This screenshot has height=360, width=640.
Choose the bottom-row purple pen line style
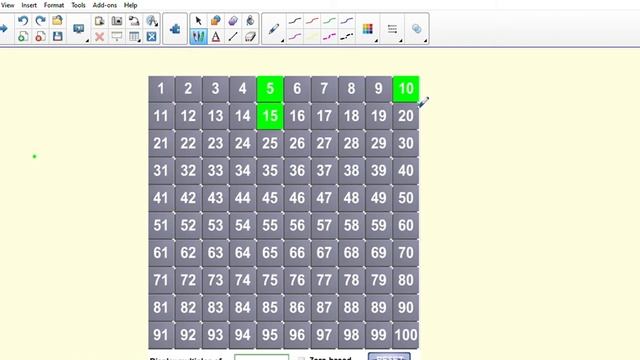(295, 37)
